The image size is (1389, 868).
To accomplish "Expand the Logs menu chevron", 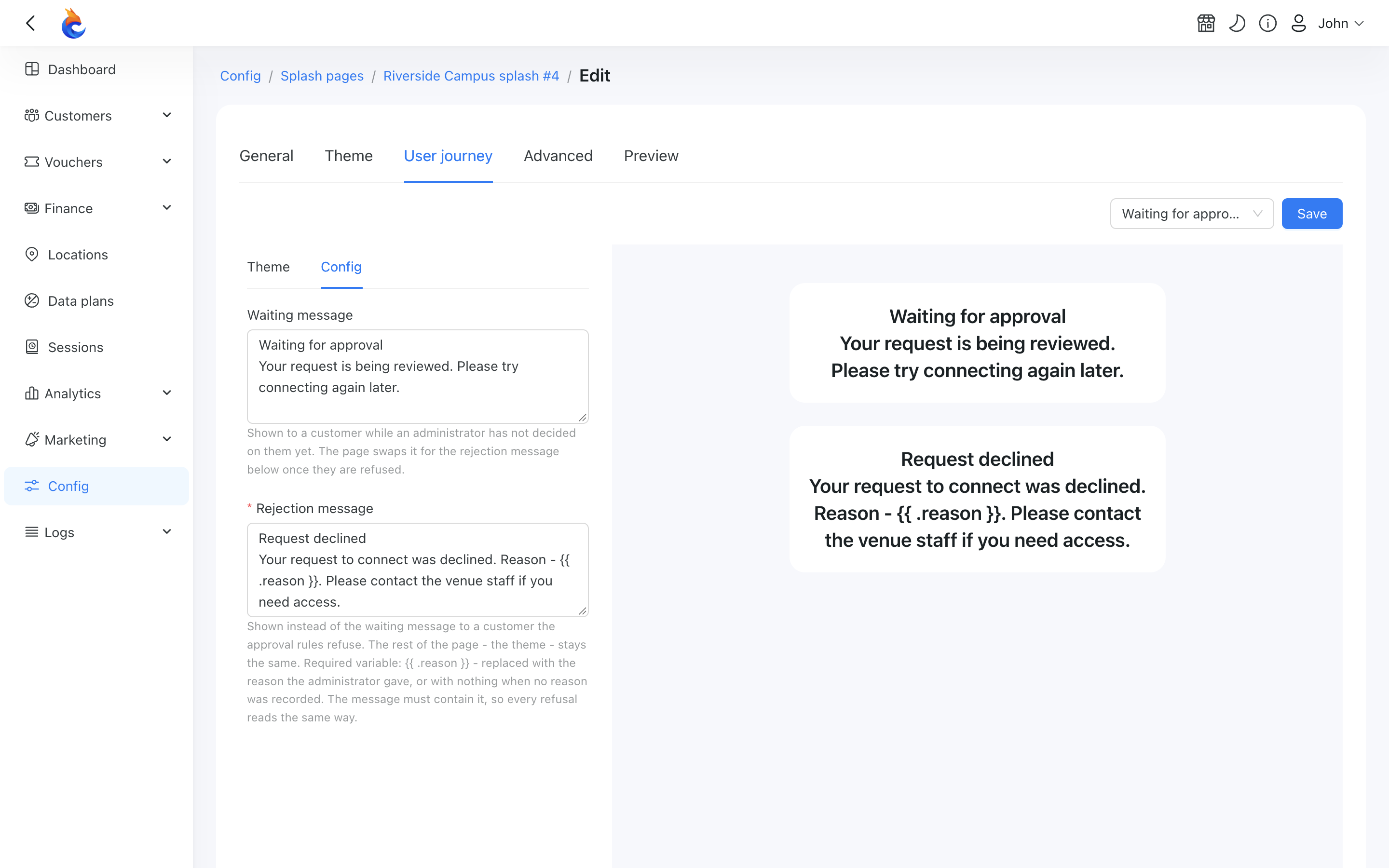I will (x=167, y=532).
